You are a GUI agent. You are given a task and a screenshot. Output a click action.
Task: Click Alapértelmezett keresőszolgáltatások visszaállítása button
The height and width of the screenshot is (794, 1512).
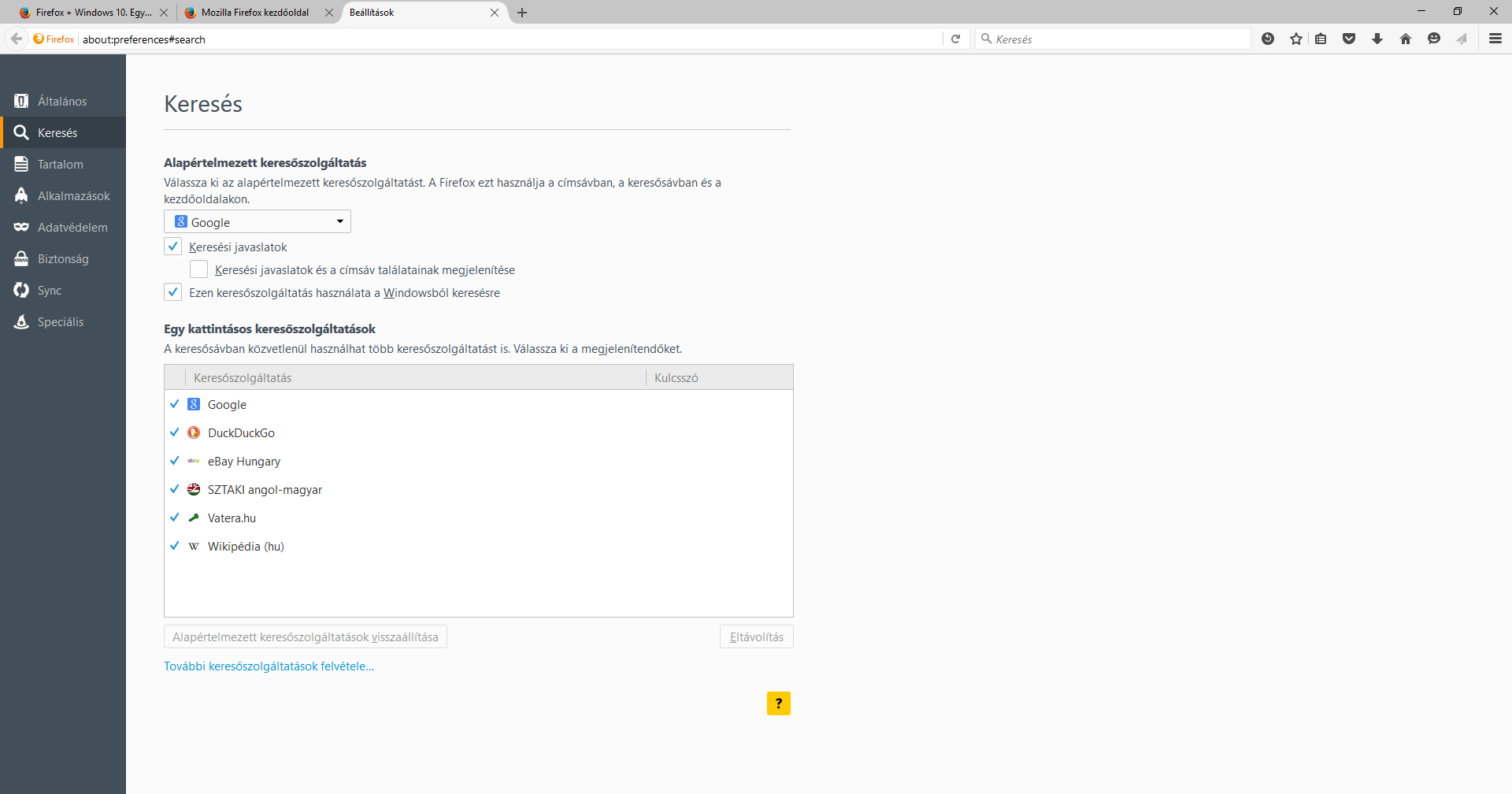(306, 637)
